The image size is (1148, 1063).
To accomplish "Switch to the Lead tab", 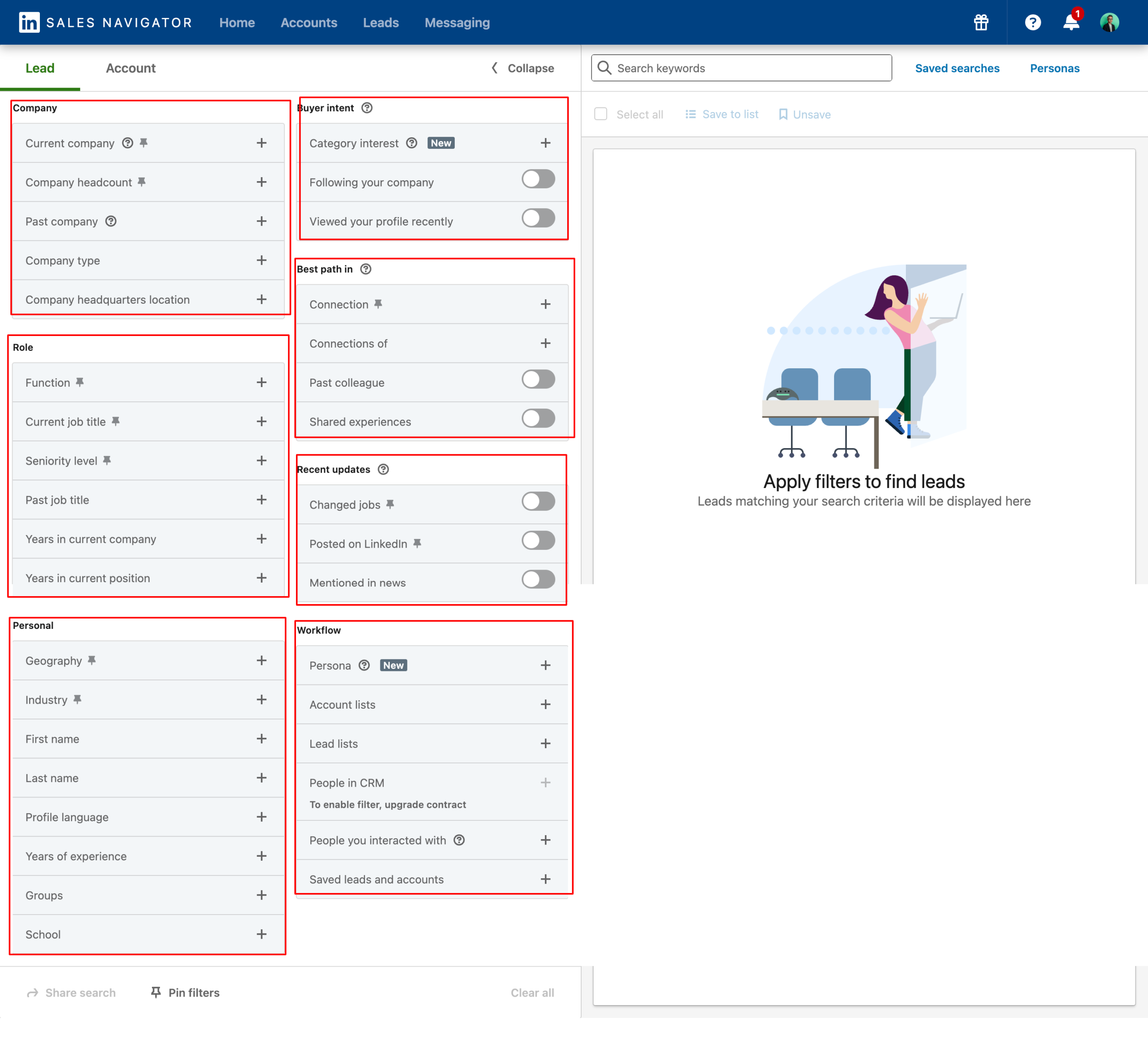I will pyautogui.click(x=39, y=68).
